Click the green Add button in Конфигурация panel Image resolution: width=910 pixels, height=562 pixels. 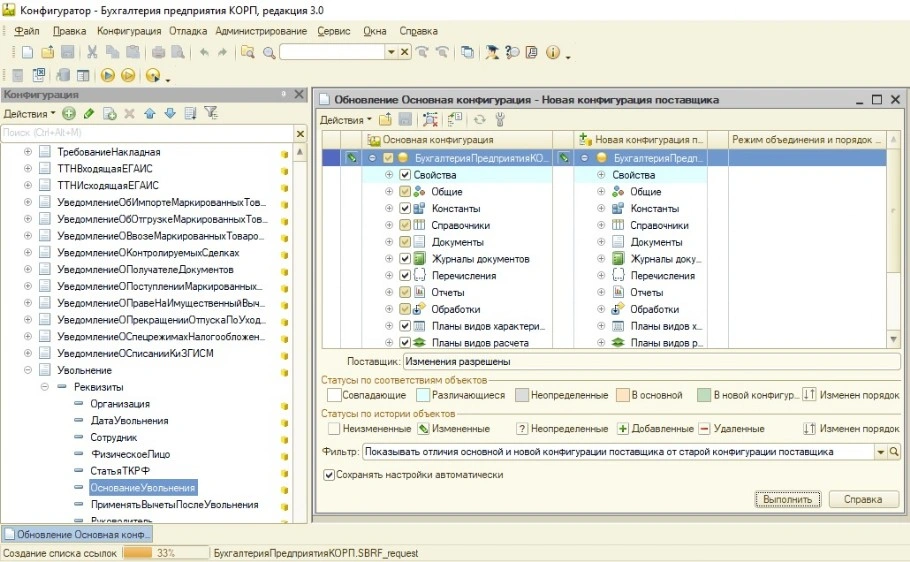coord(69,114)
